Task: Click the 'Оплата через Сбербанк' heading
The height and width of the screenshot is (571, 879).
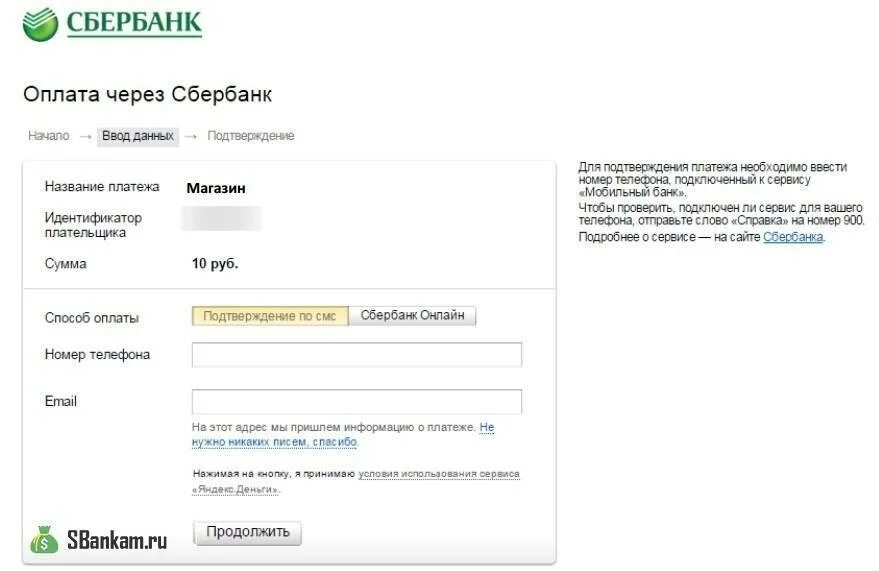Action: [147, 94]
